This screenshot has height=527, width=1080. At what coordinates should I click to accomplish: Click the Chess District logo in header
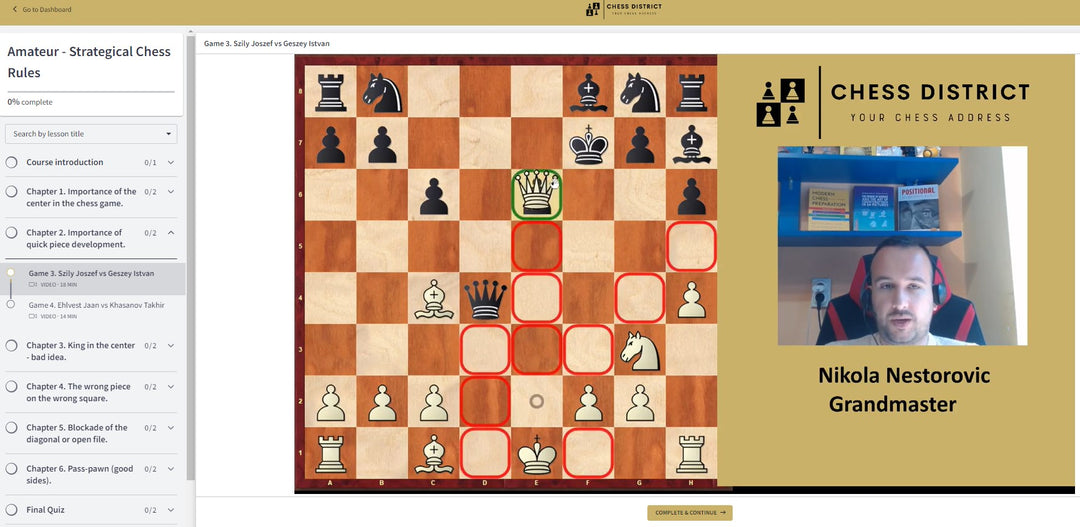(625, 9)
